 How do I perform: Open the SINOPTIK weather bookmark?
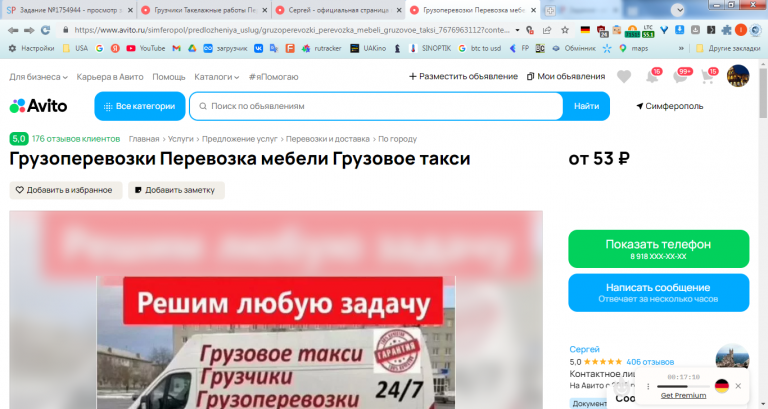pos(430,48)
